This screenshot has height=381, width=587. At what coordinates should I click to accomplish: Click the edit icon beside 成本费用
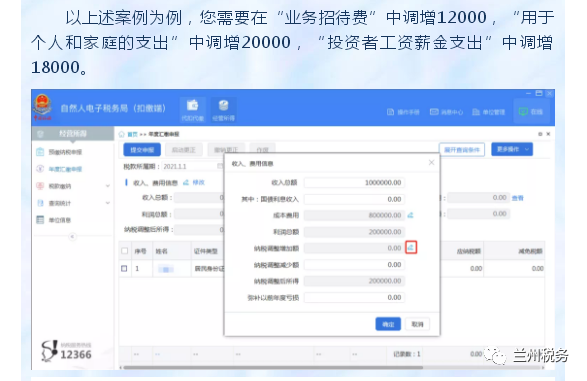411,215
